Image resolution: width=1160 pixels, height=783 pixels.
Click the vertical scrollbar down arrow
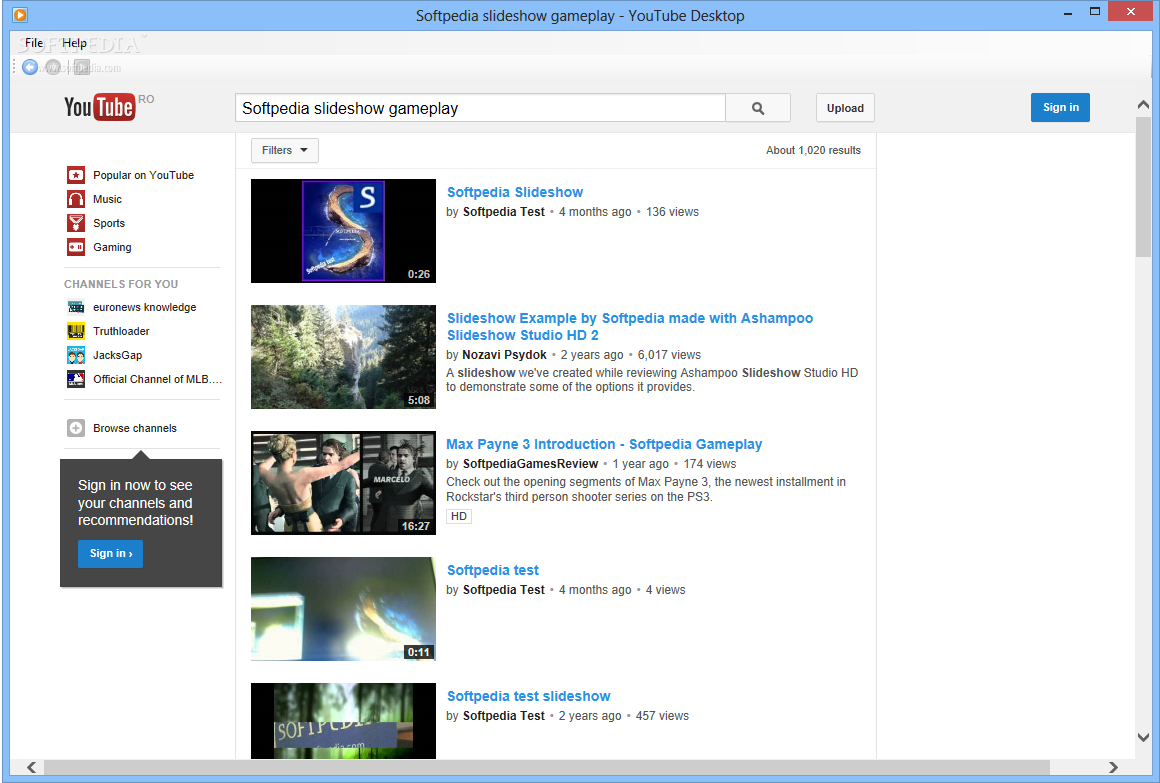point(1143,737)
